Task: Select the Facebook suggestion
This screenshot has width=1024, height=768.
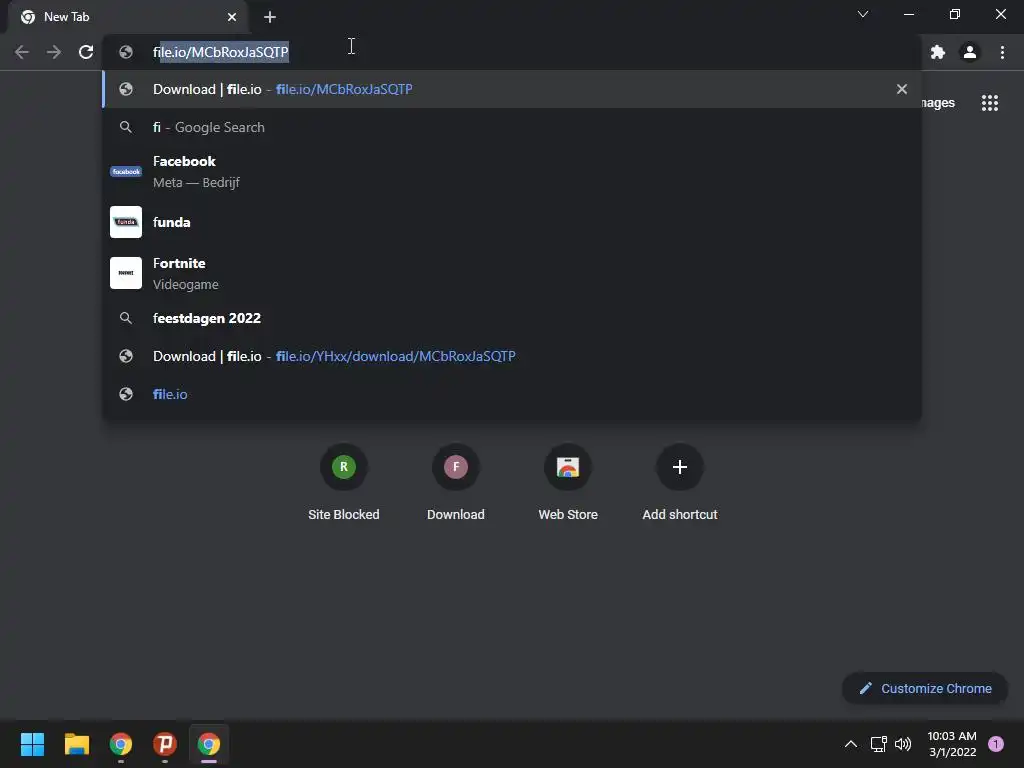Action: [512, 172]
